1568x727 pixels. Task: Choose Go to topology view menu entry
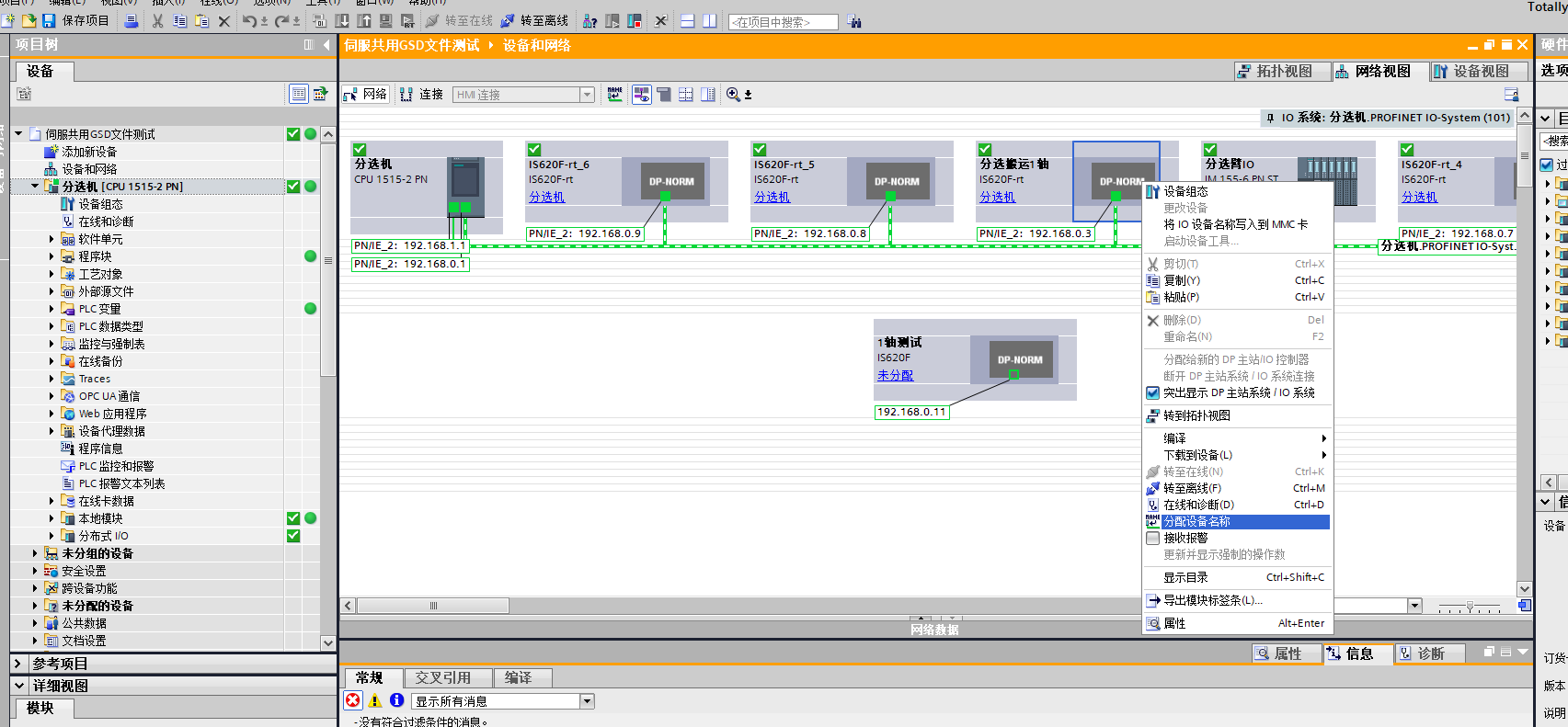click(1238, 415)
